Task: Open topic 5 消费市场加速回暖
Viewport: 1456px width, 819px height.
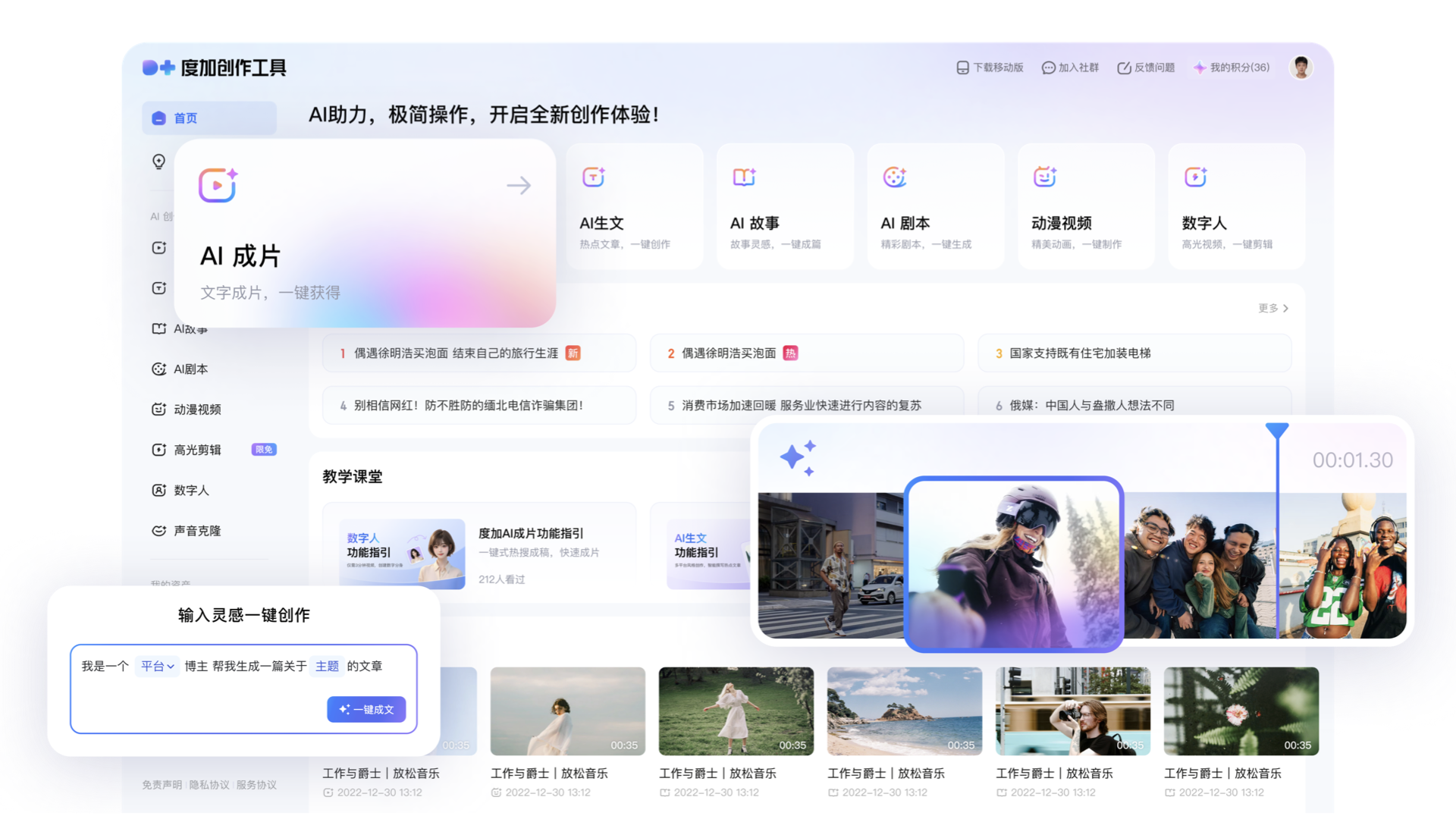Action: (x=807, y=406)
